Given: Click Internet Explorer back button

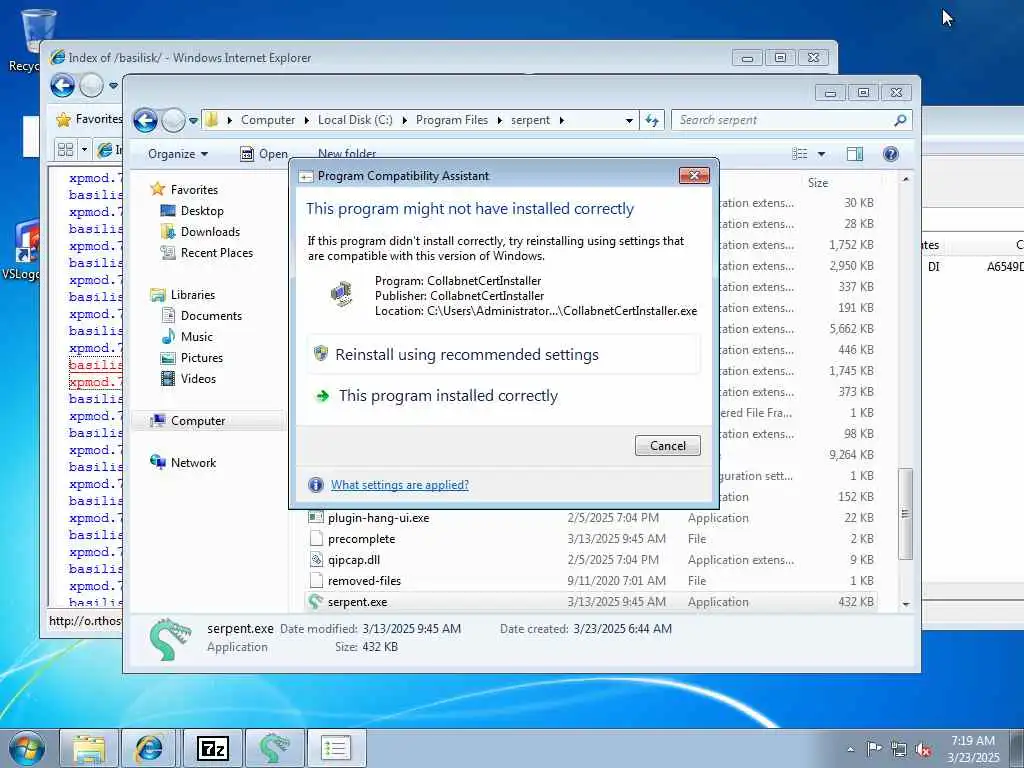Looking at the screenshot, I should (x=63, y=86).
